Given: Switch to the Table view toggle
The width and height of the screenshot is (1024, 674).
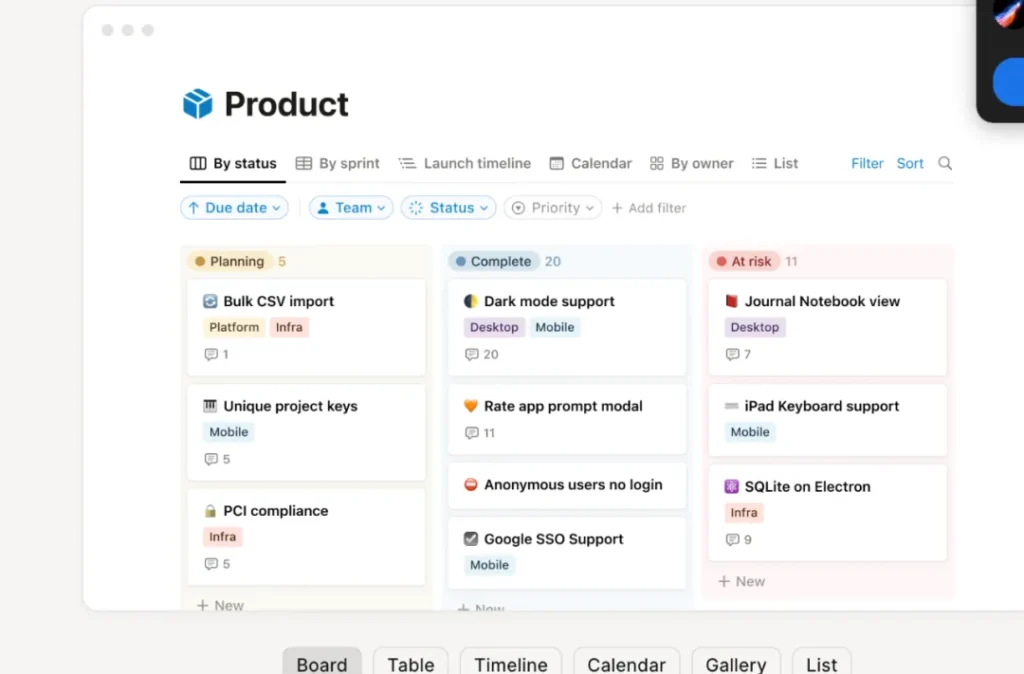Looking at the screenshot, I should pos(411,662).
